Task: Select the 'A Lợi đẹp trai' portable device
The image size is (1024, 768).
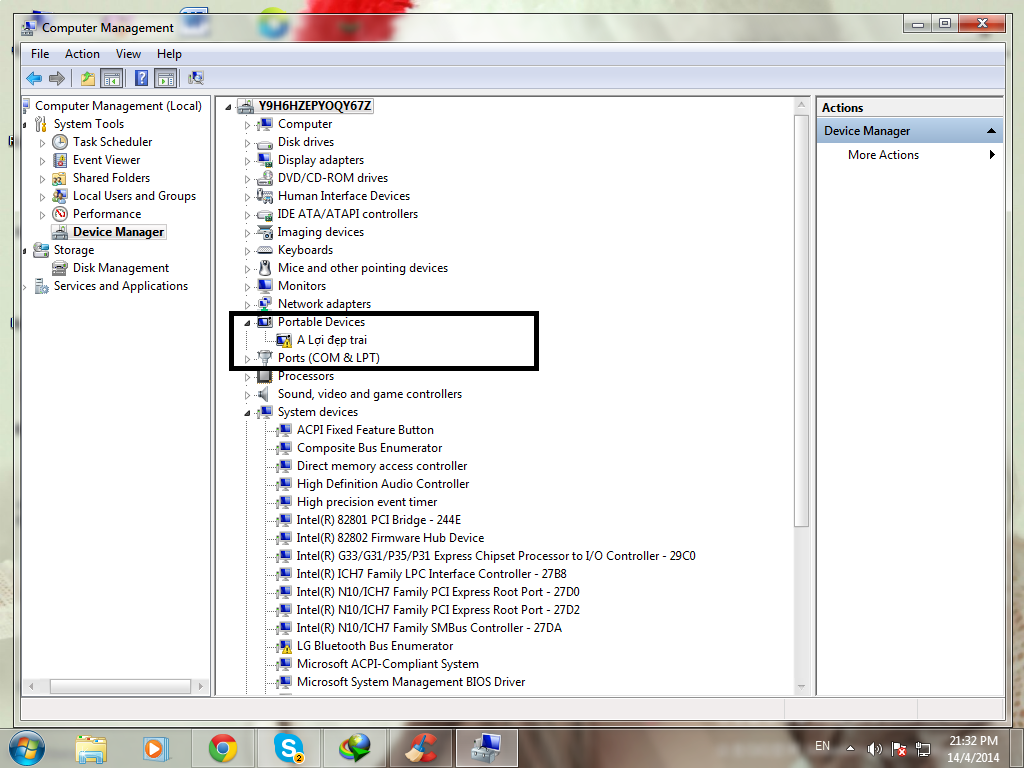Action: tap(331, 340)
